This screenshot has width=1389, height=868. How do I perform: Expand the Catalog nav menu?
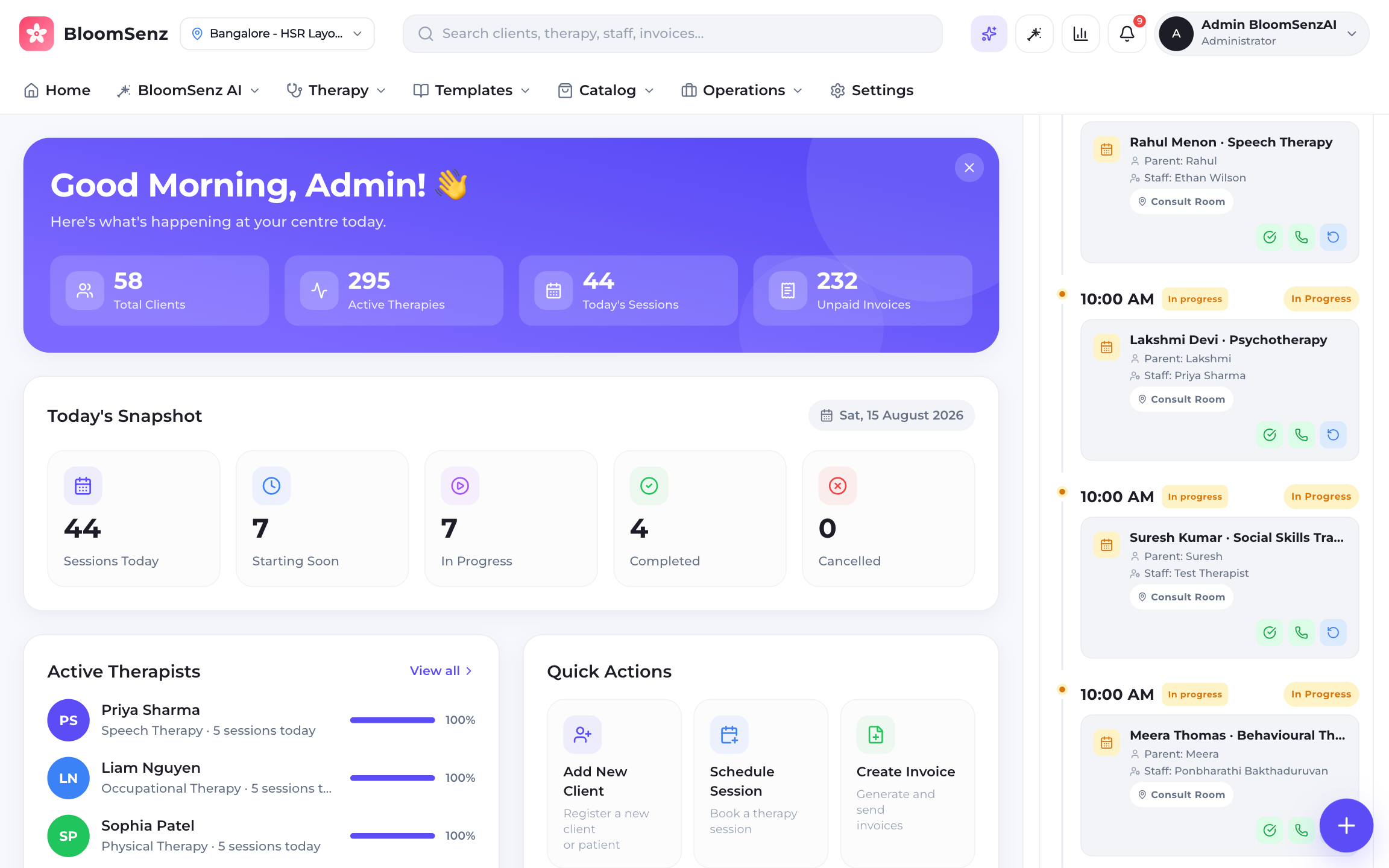click(605, 90)
